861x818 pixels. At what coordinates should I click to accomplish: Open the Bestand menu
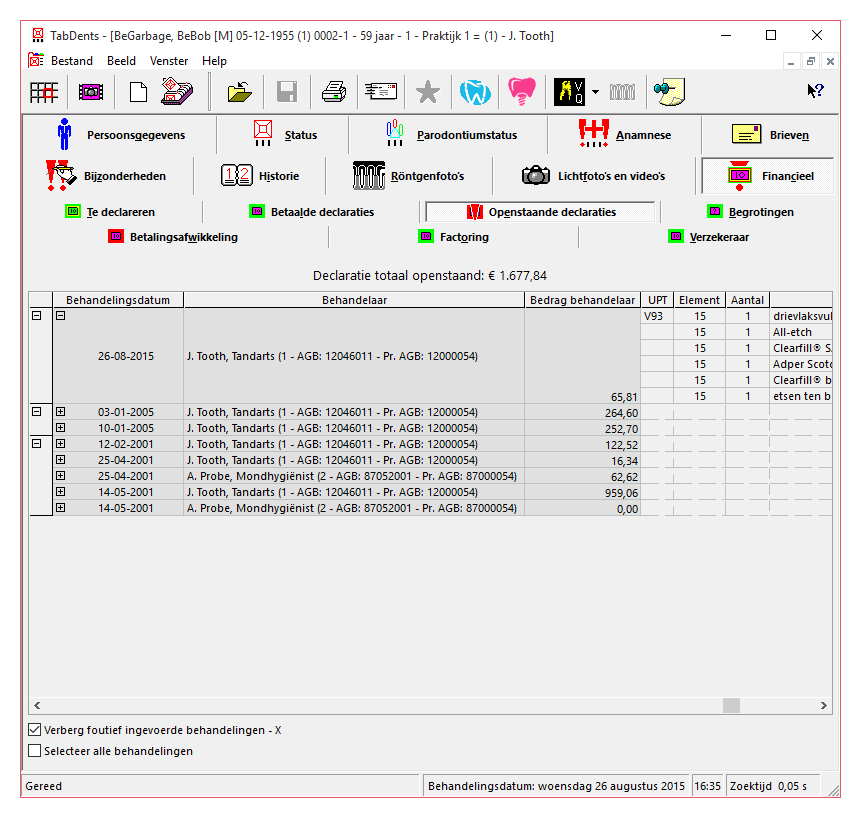71,61
